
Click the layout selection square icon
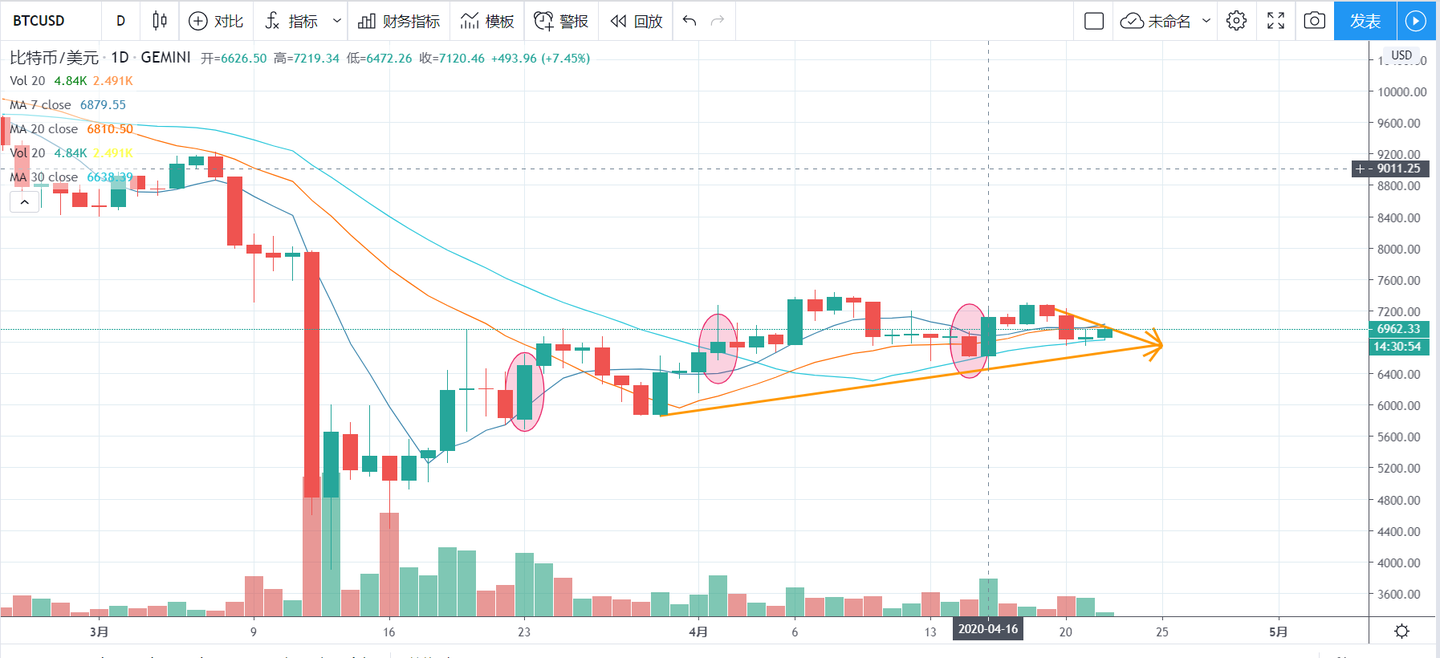(1094, 21)
